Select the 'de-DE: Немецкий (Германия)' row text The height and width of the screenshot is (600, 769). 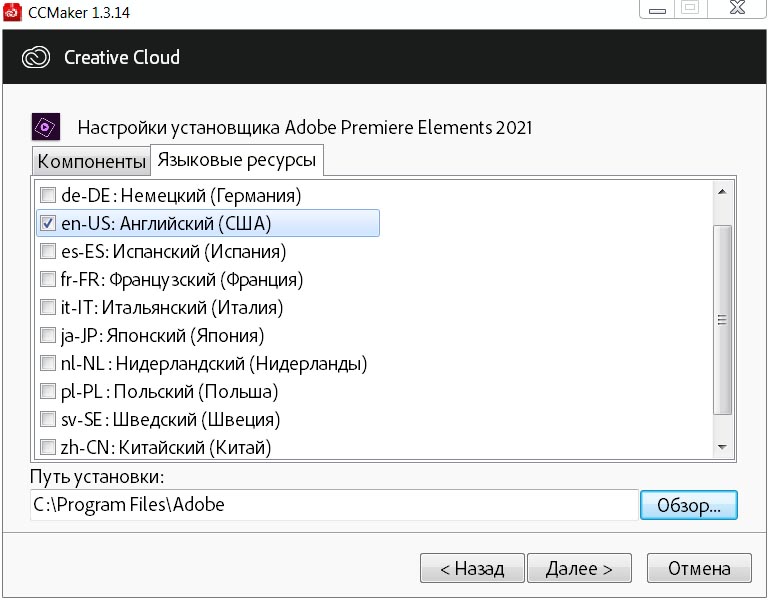181,195
